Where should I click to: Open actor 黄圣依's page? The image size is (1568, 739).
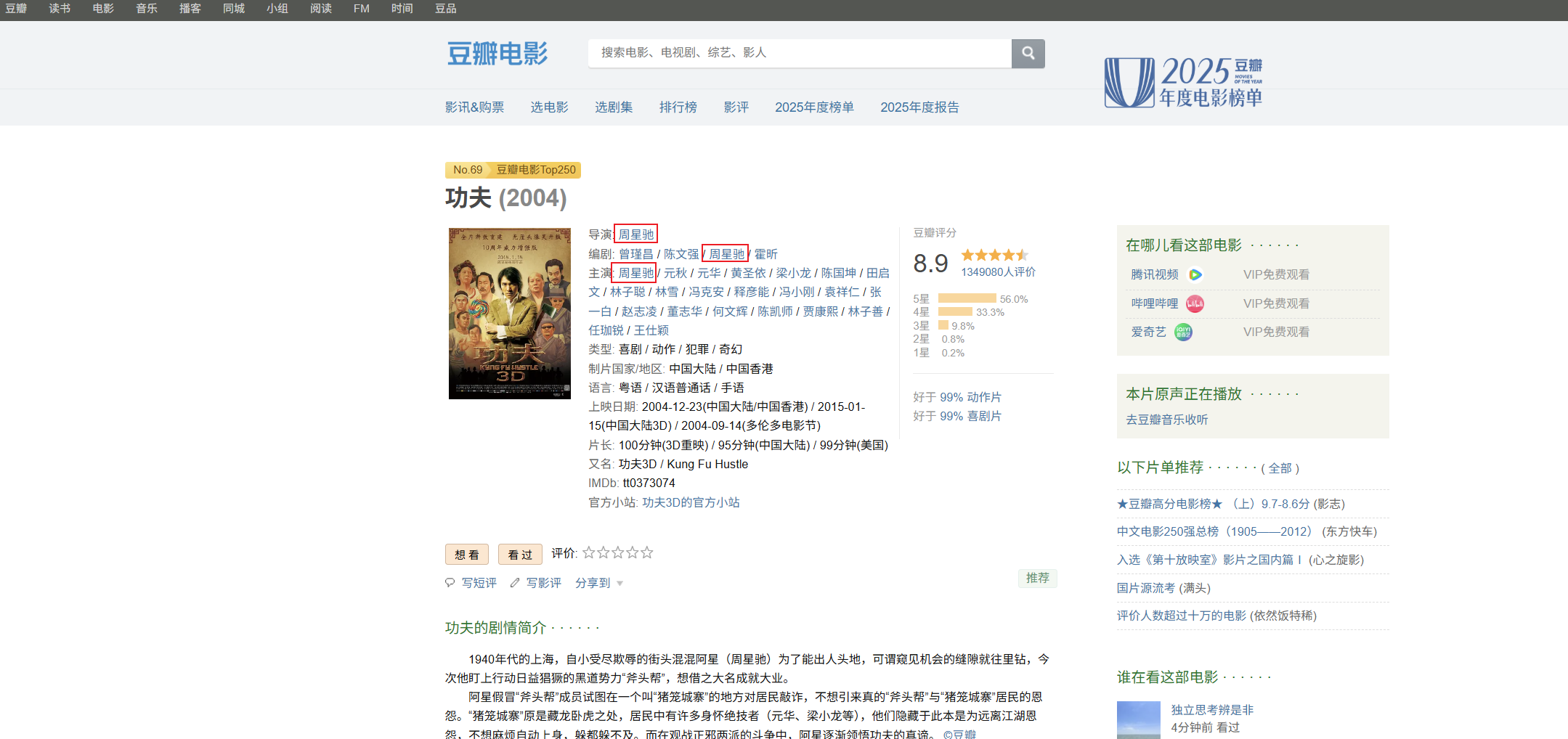[748, 273]
